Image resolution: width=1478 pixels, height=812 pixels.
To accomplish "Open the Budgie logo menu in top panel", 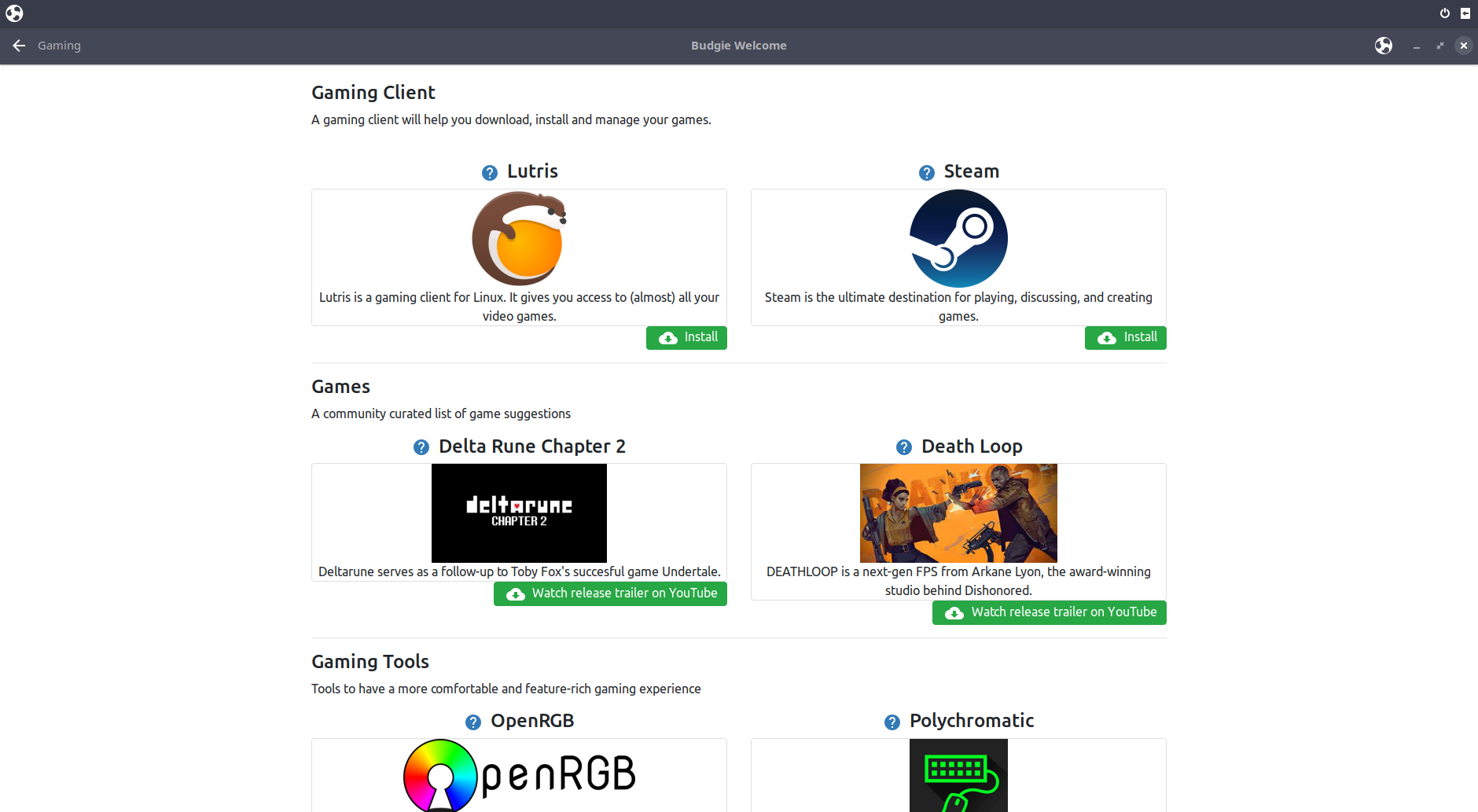I will [14, 13].
